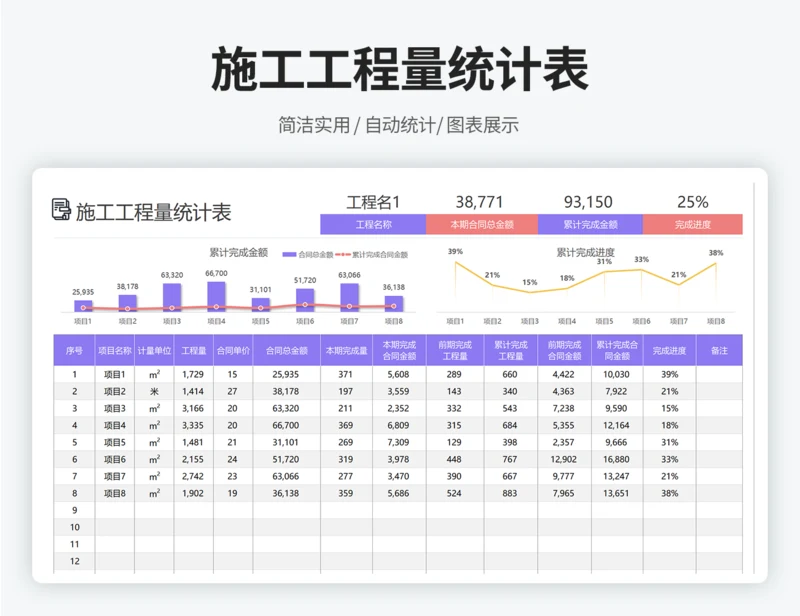Click the 31,101 data label above 项目5 bar
This screenshot has width=800, height=616.
[261, 290]
